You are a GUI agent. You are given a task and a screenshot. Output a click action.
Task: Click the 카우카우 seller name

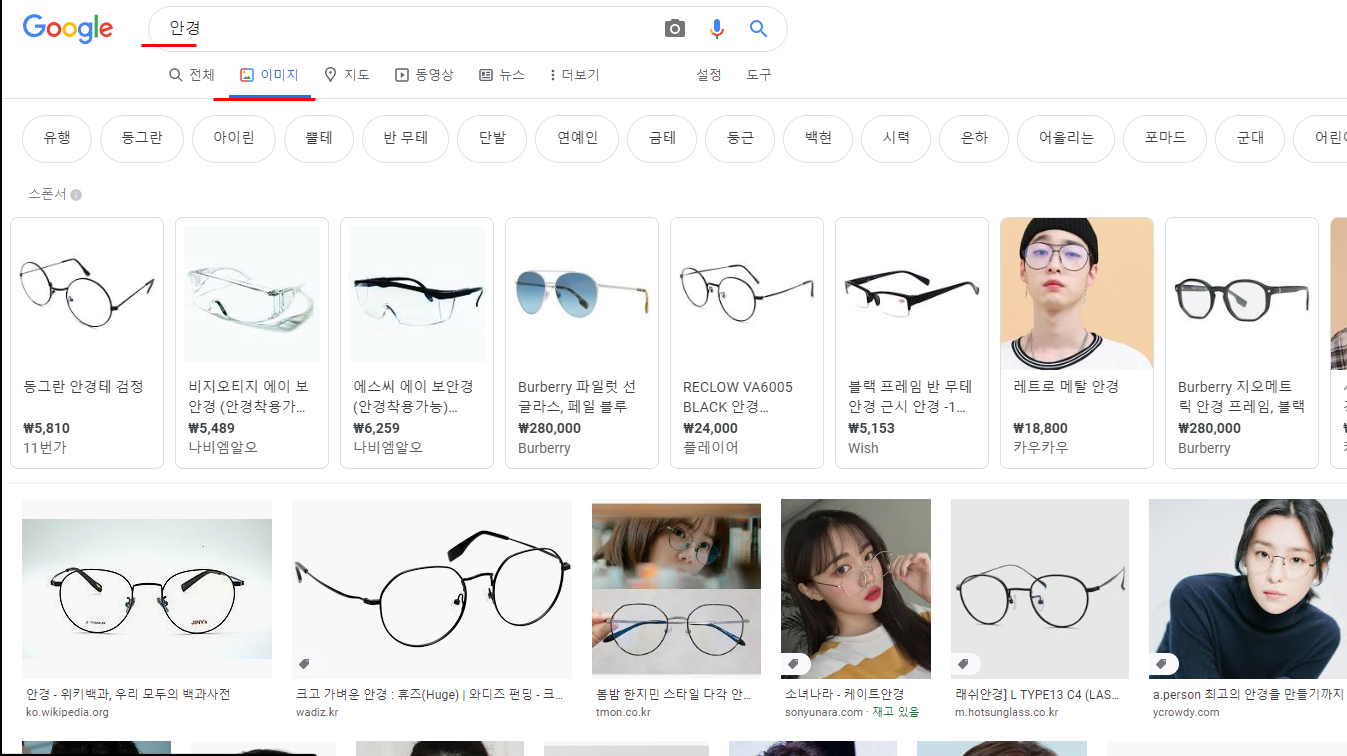pos(1041,448)
